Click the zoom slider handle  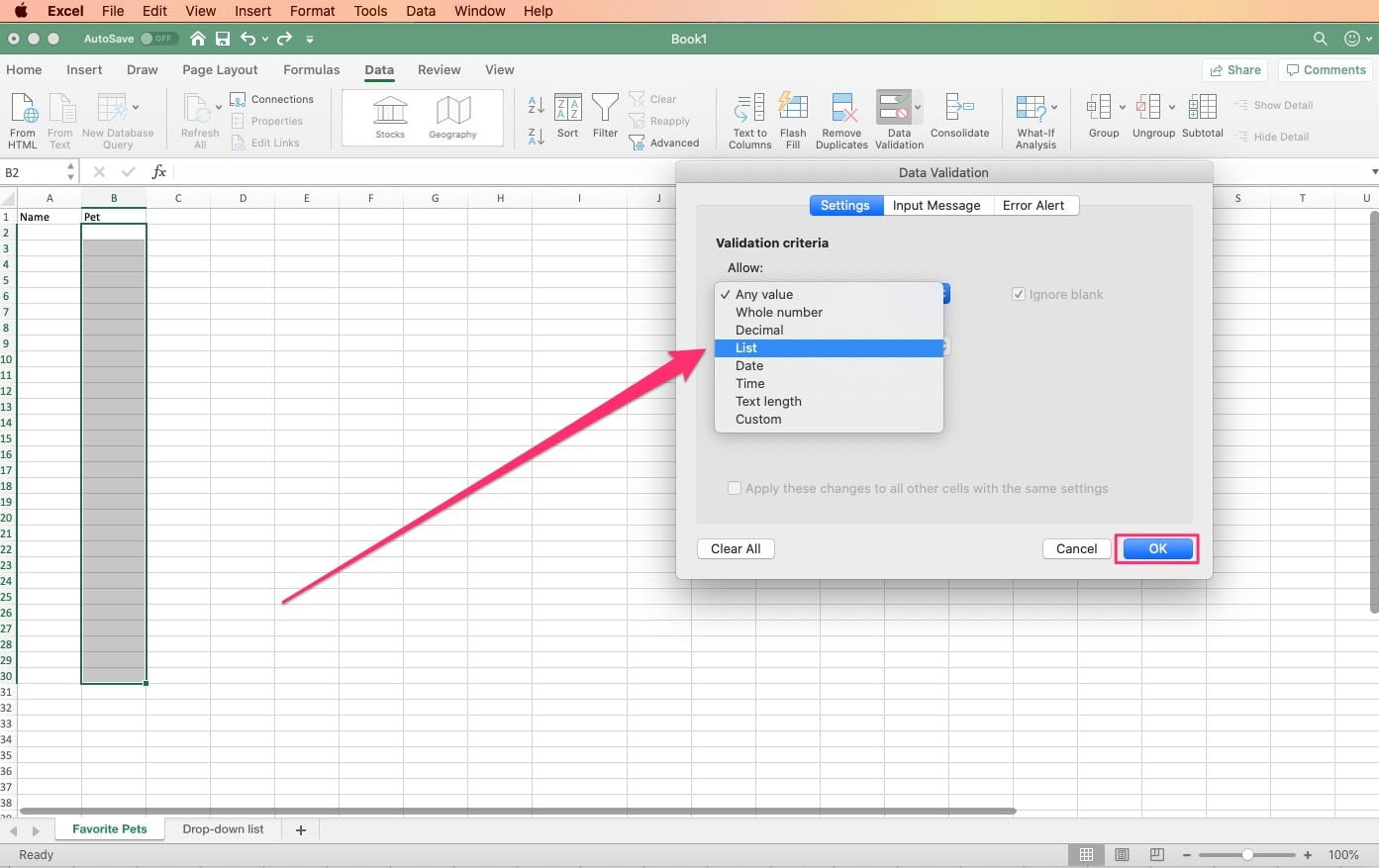coord(1247,854)
